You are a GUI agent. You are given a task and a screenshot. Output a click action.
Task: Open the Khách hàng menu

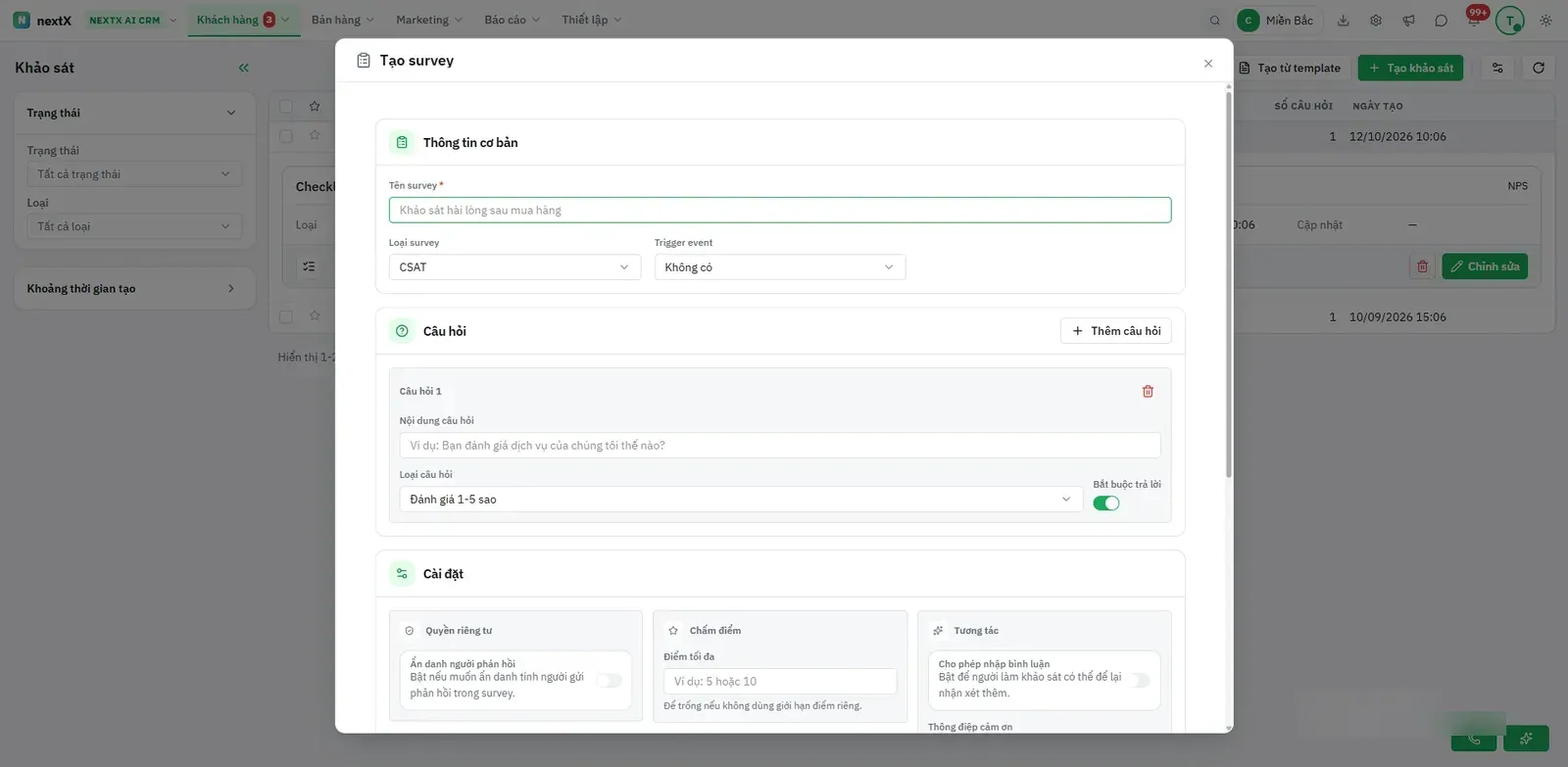click(x=244, y=20)
